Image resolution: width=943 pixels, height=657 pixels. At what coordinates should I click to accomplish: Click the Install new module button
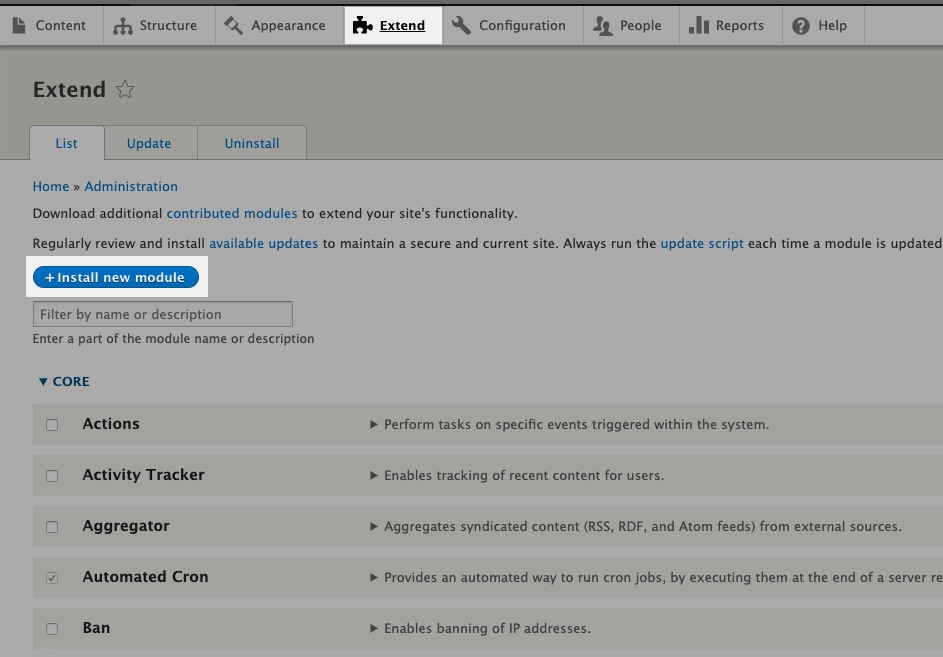pyautogui.click(x=115, y=277)
